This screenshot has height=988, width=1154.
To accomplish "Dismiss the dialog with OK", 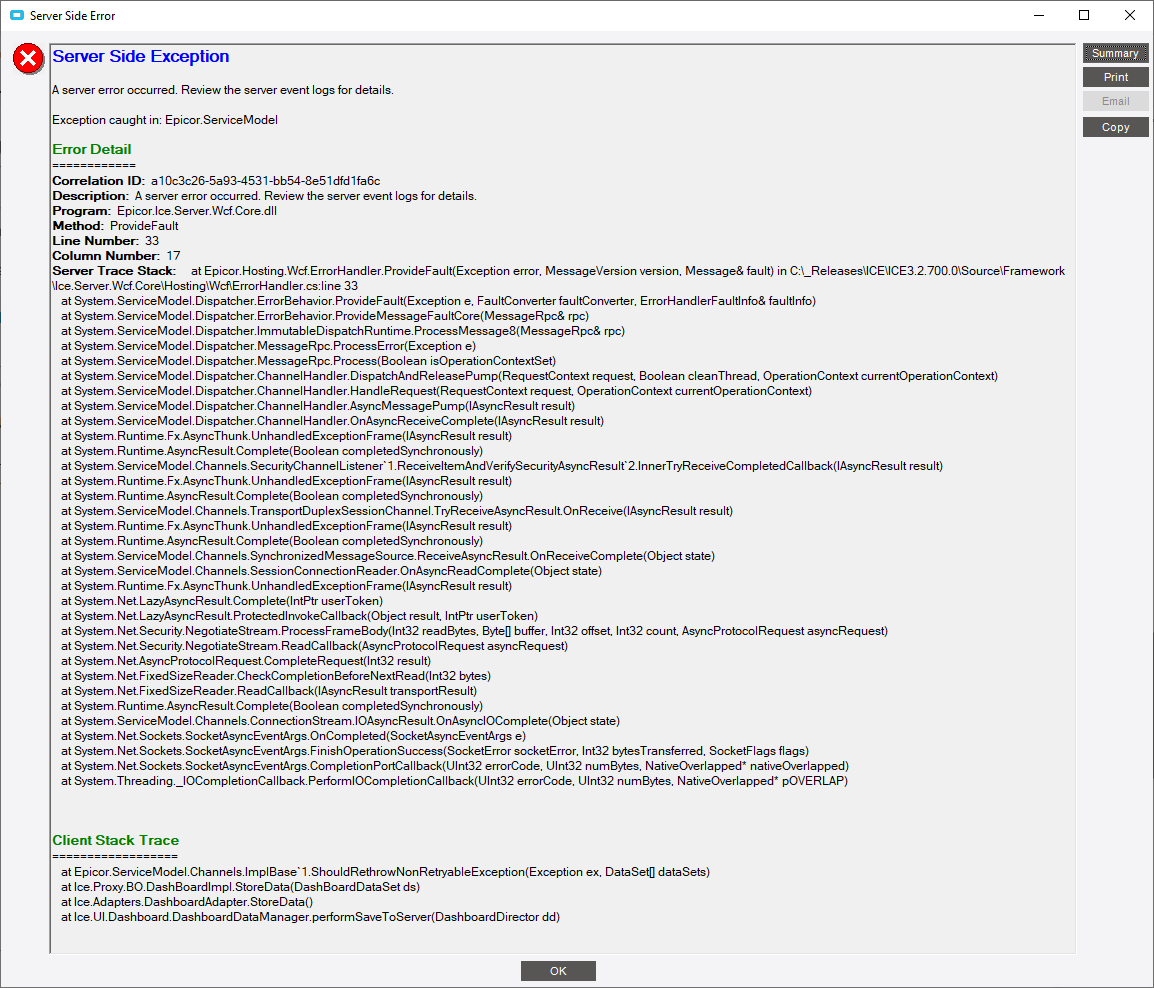I will (x=558, y=971).
